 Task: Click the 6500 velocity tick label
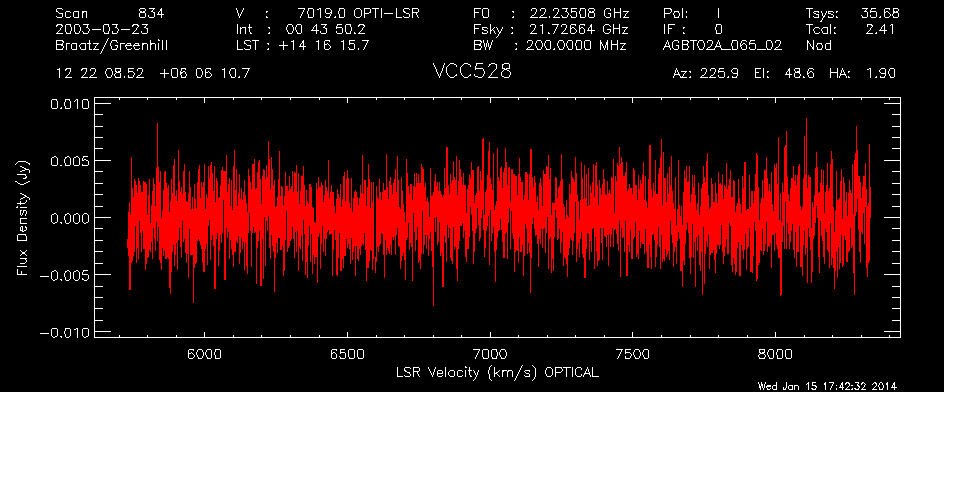click(x=347, y=354)
